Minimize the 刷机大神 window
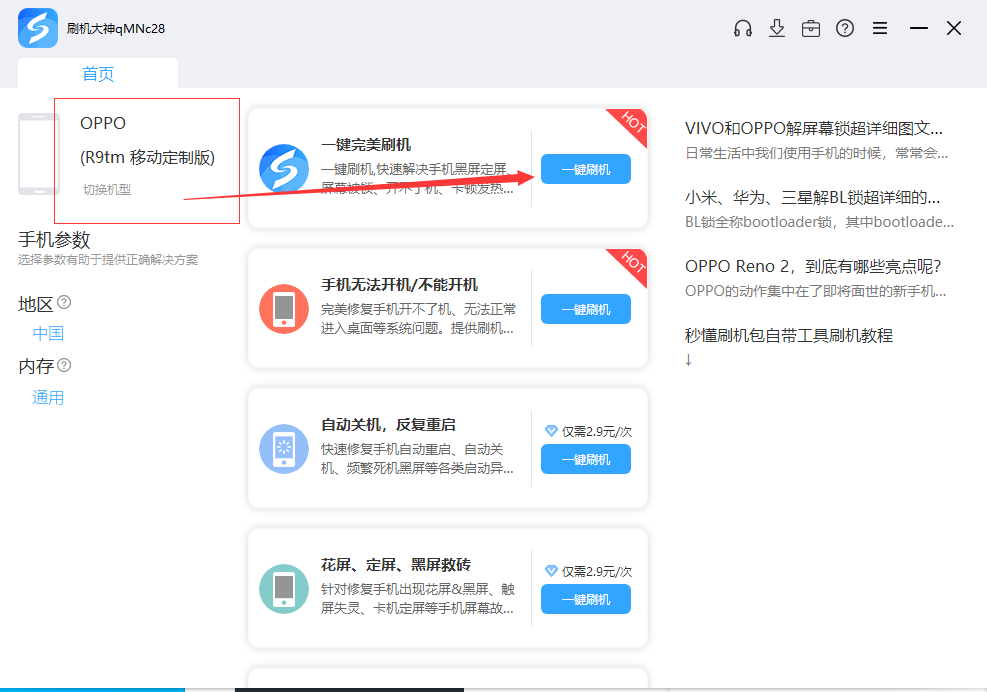Screen dimensions: 987x692 tap(918, 28)
